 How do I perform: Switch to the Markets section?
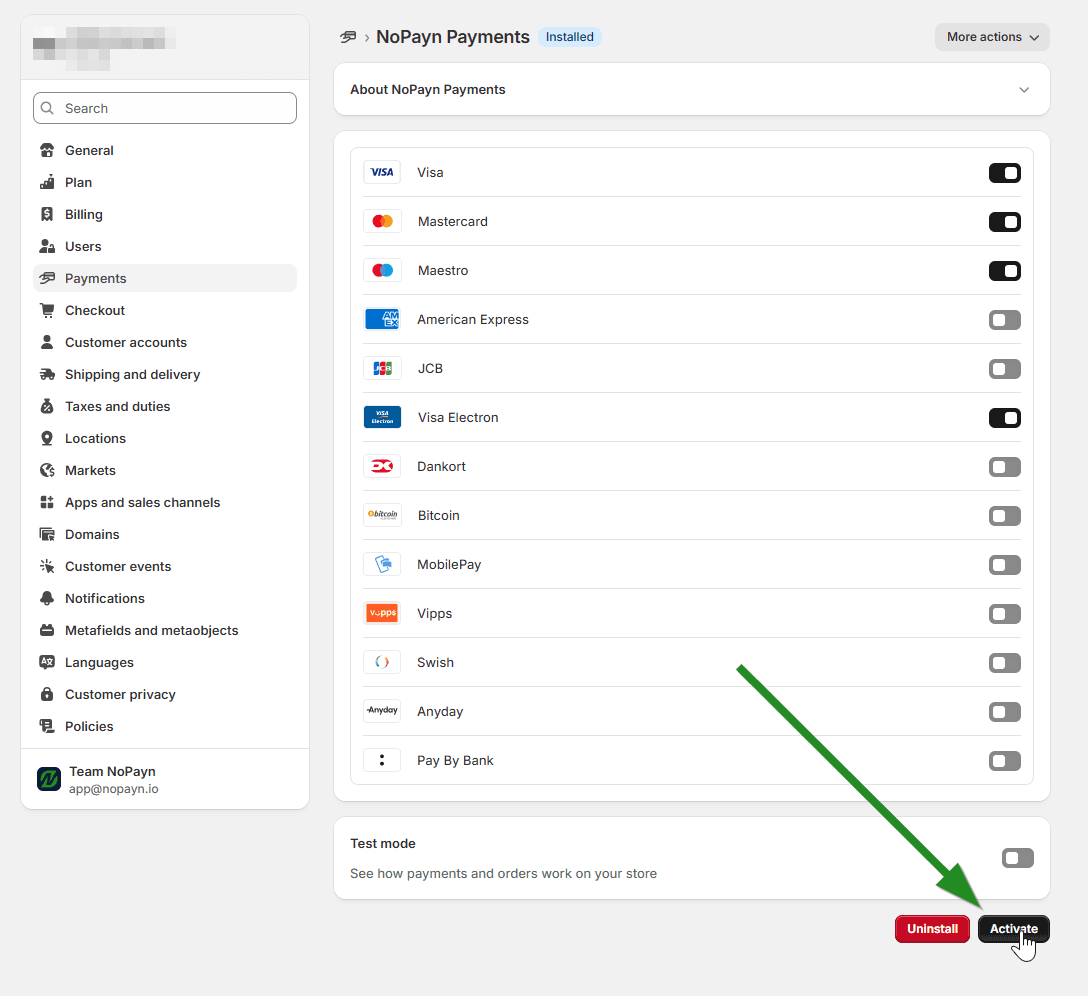pos(88,470)
